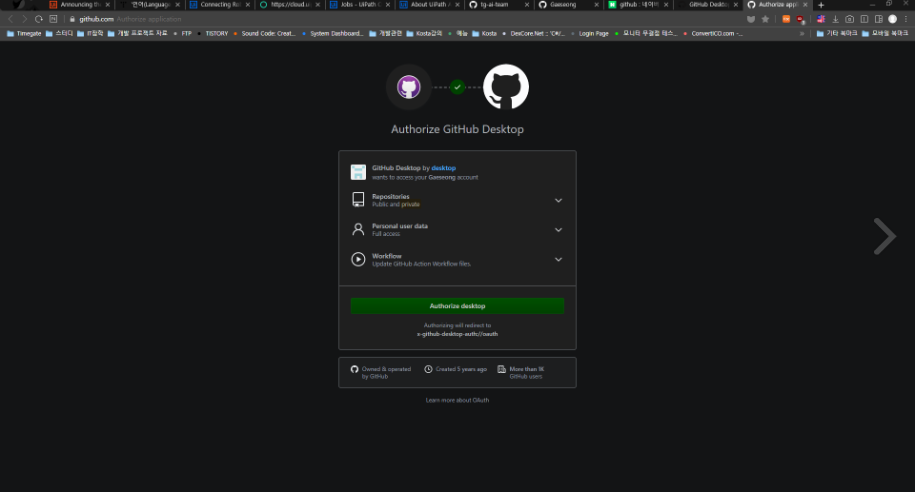Bookmark this page with the star icon
The image size is (916, 494).
click(x=765, y=19)
